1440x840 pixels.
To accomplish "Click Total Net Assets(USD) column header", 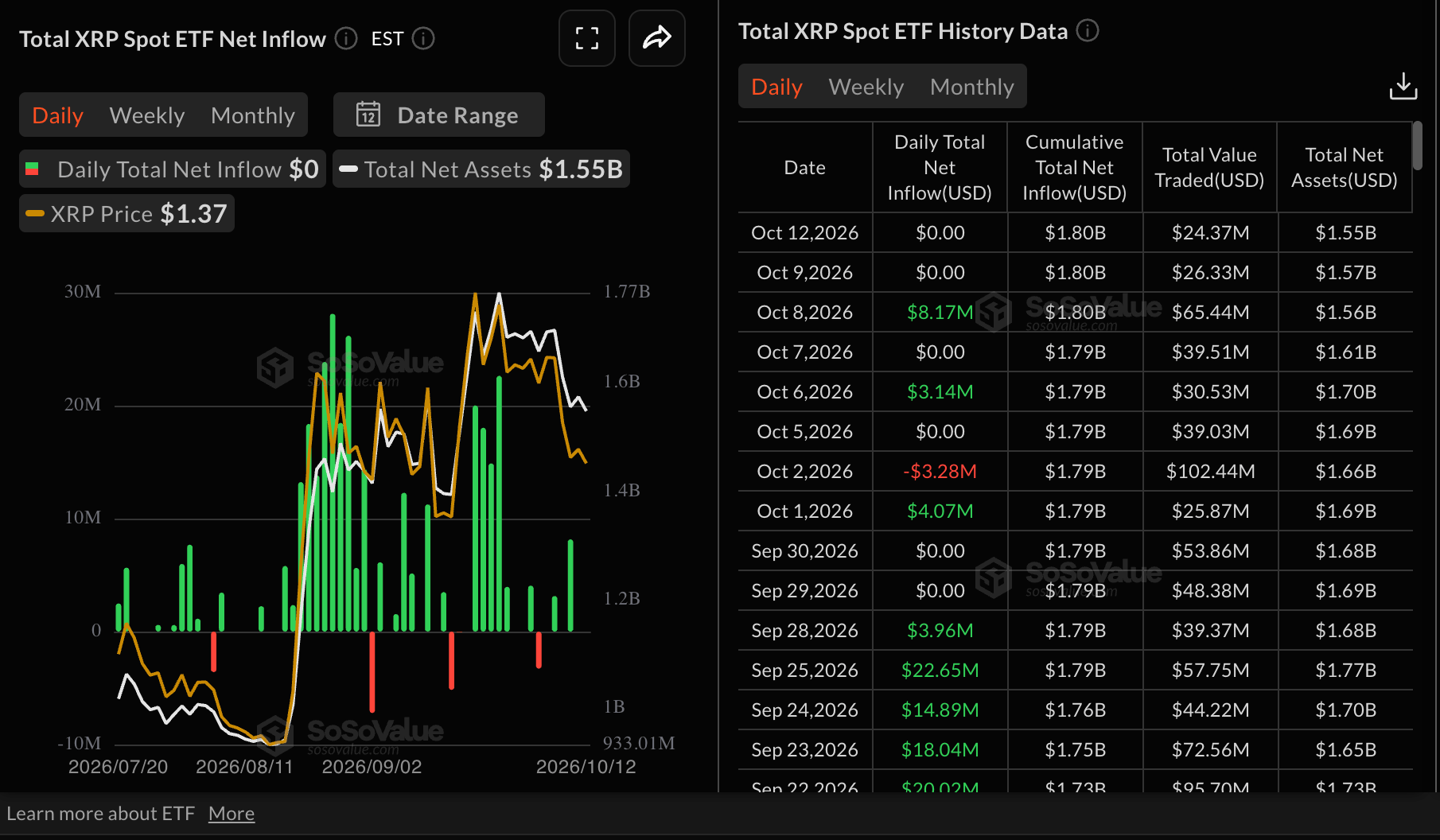I will coord(1345,167).
